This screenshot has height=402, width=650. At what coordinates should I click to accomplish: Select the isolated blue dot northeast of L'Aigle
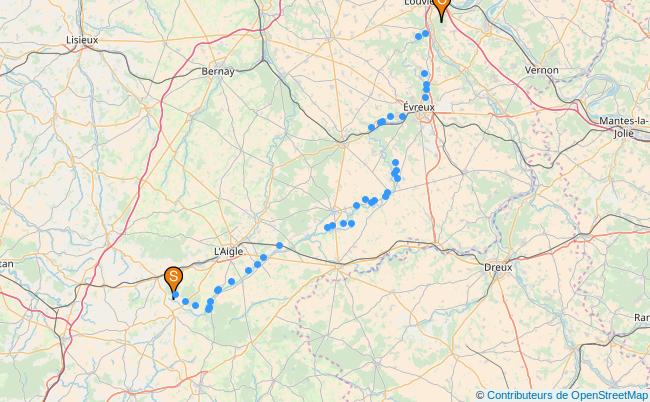coord(279,245)
